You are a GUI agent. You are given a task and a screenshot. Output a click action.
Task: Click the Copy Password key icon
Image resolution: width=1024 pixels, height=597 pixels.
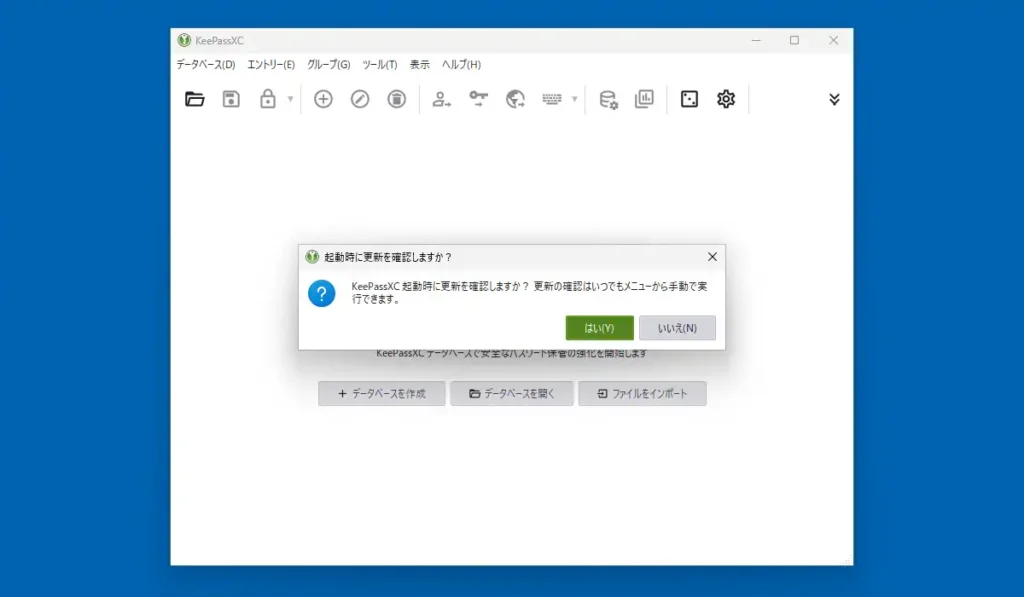479,99
